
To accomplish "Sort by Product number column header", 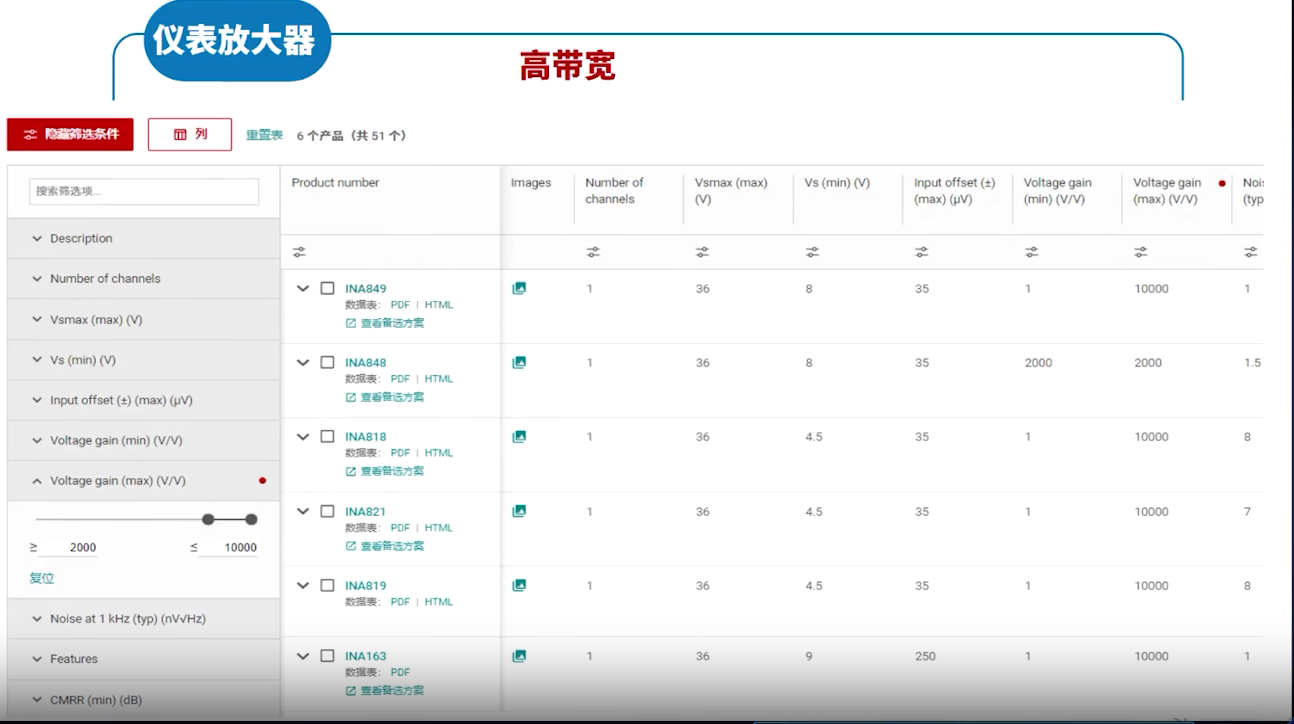I will tap(335, 183).
